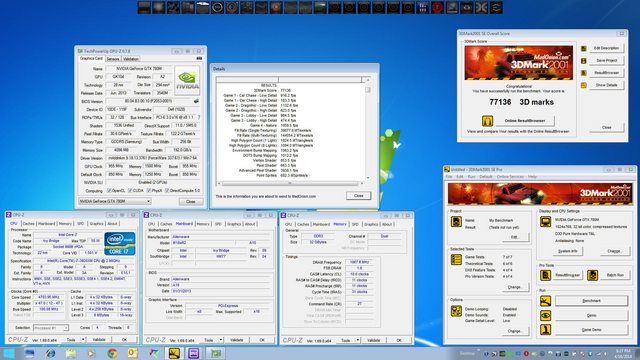Viewport: 640px width, 360px height.
Task: Click the Benchmark button in 3DMark2001
Action: point(591,301)
